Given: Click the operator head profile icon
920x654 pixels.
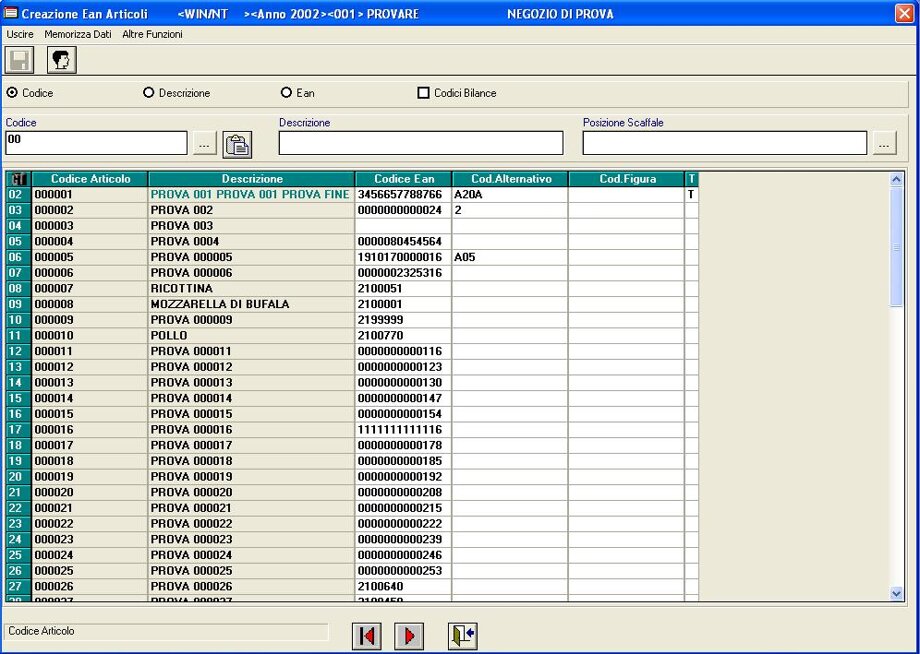Looking at the screenshot, I should [62, 60].
